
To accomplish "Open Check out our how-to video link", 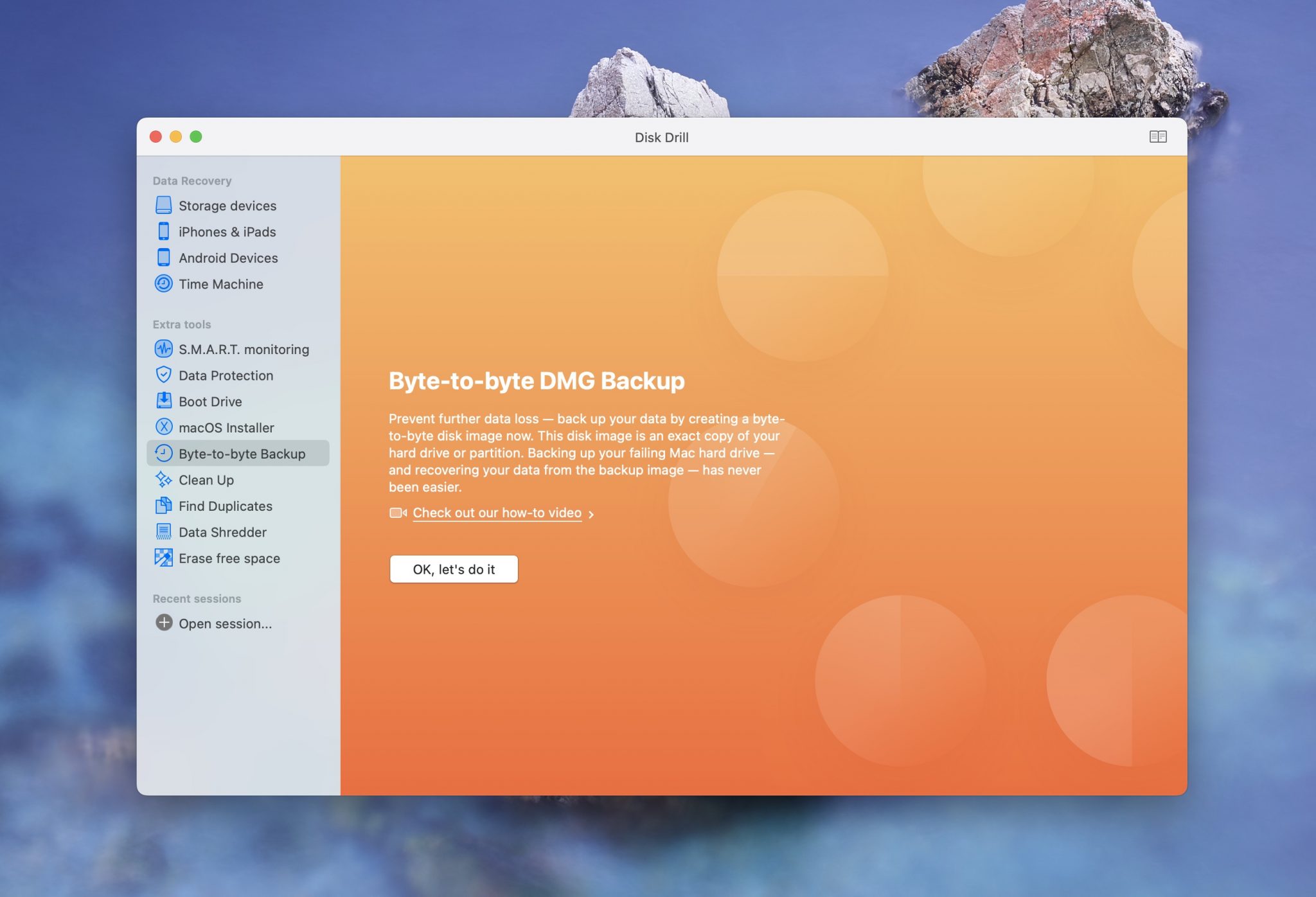I will click(x=497, y=512).
